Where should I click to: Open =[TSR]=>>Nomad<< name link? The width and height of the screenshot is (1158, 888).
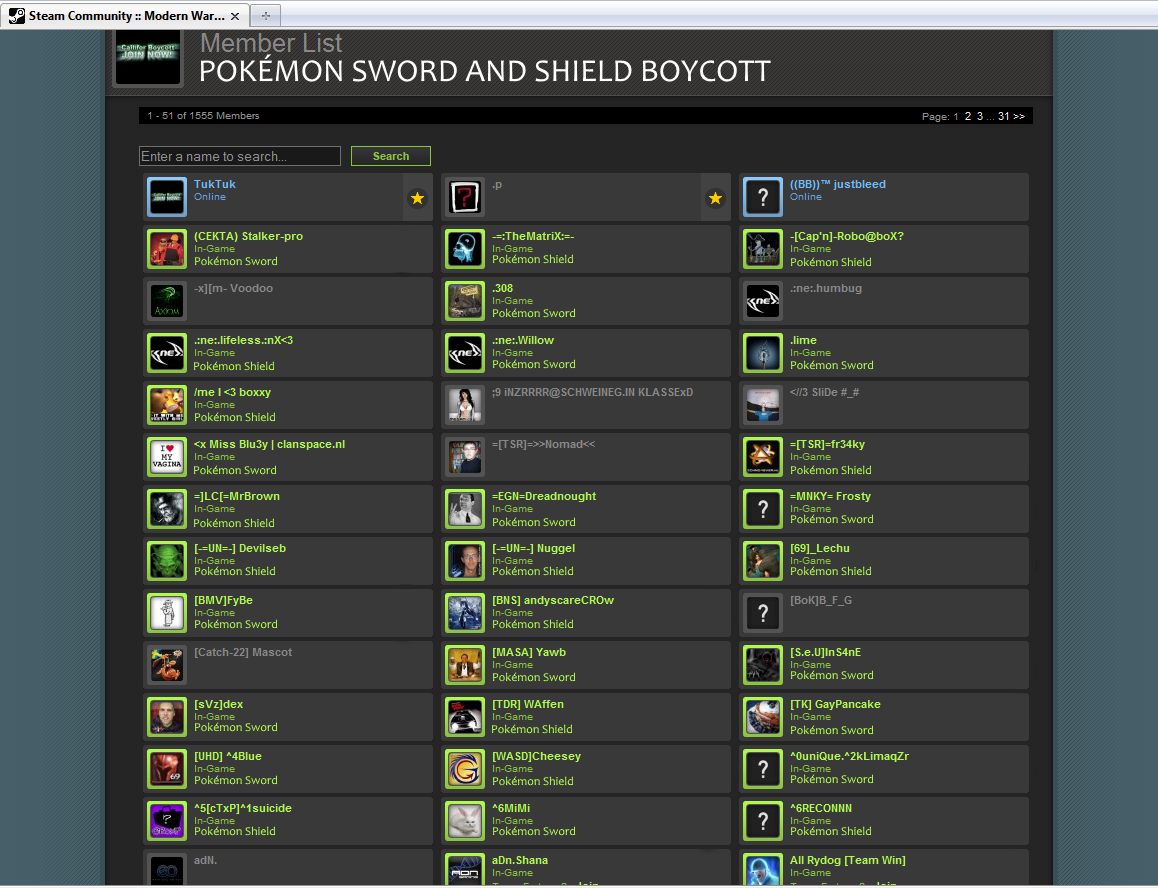click(544, 444)
